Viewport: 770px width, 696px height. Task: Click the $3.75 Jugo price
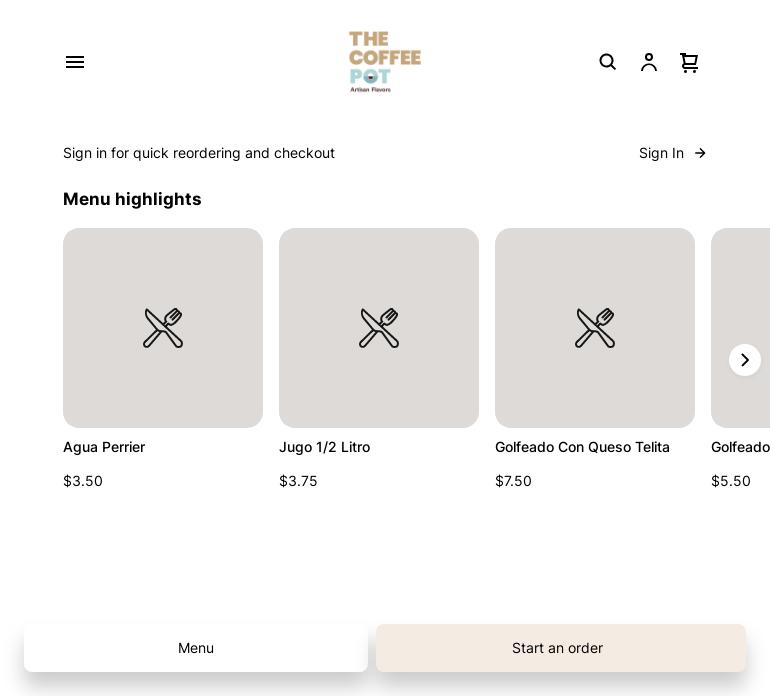click(298, 481)
